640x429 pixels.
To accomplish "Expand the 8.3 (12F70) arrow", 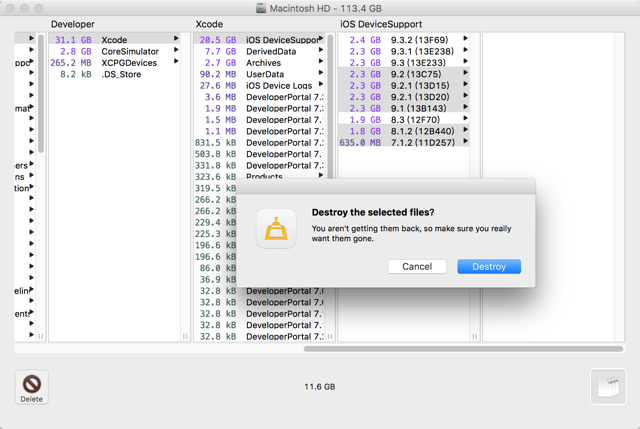I will click(x=466, y=118).
